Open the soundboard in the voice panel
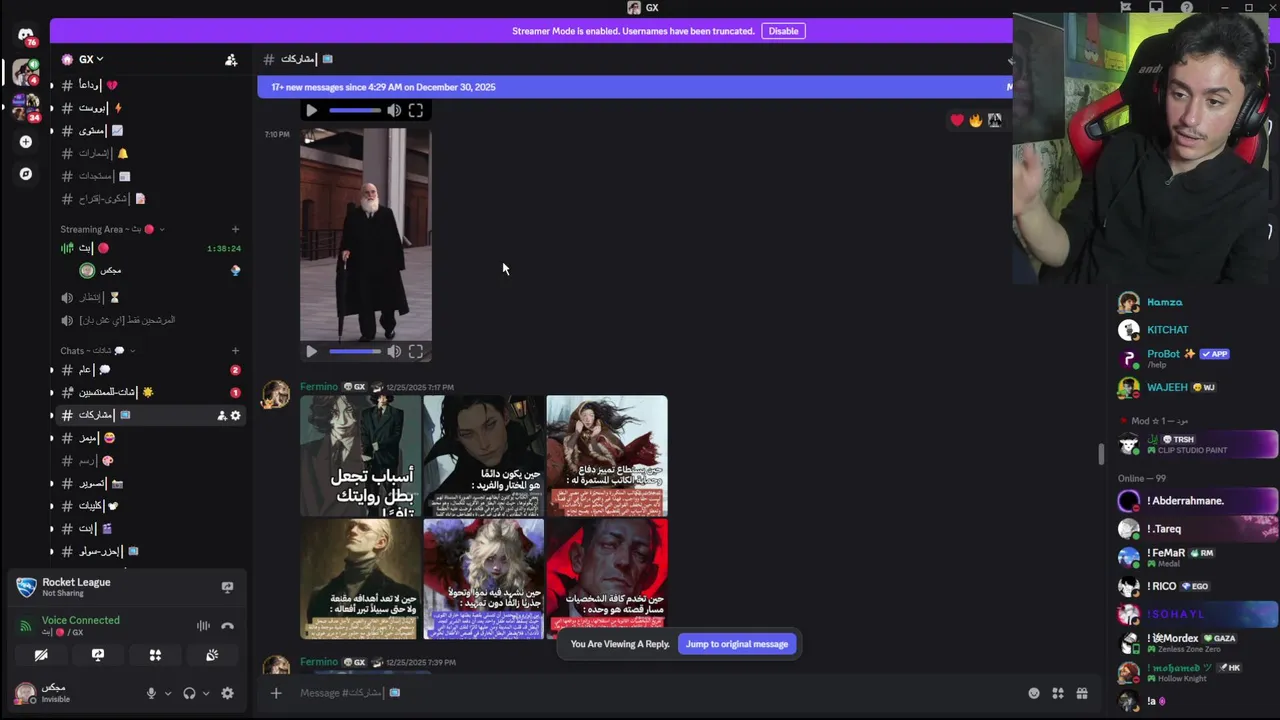1280x720 pixels. coord(212,655)
